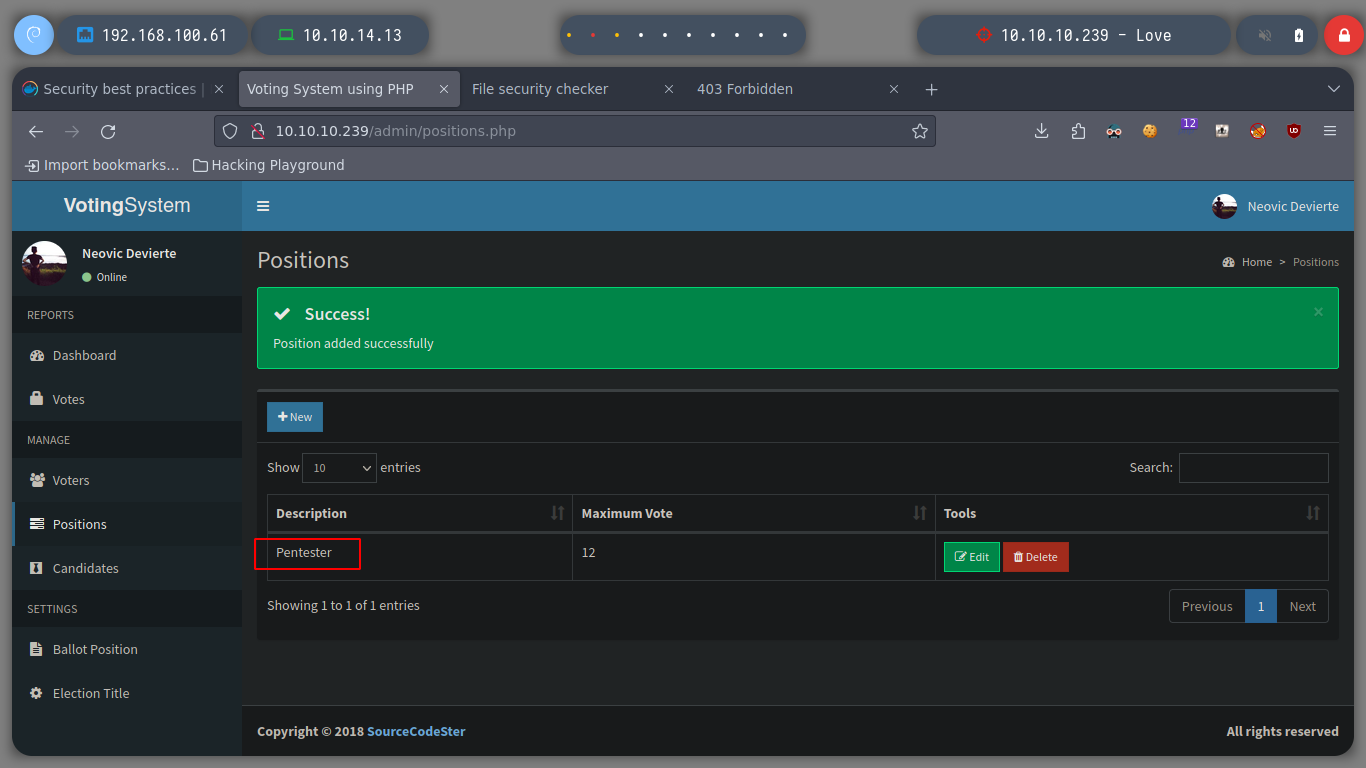Viewport: 1366px width, 768px height.
Task: Switch to the File security checker tab
Action: point(573,89)
